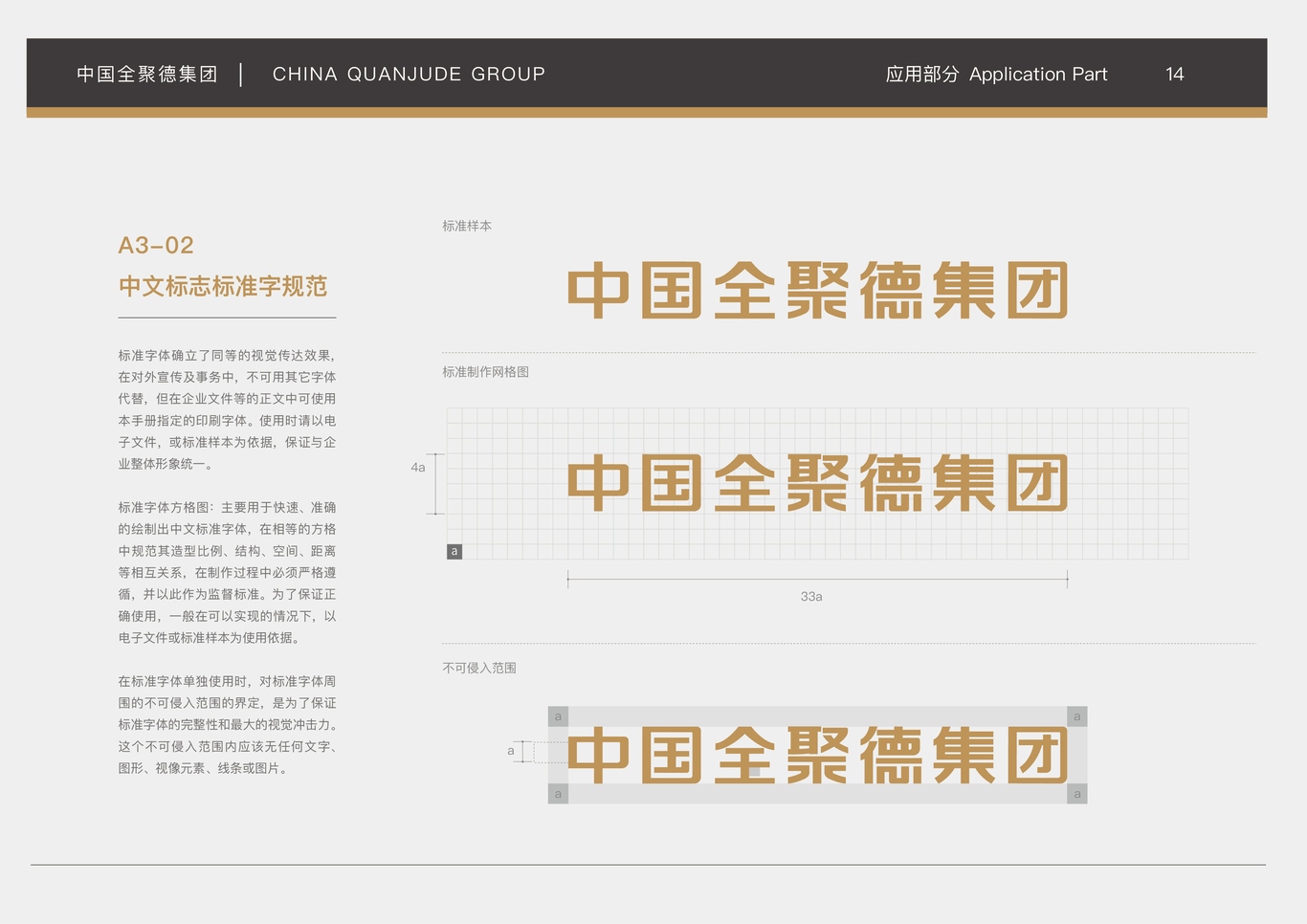Click the 4a height dimension label

tap(418, 468)
